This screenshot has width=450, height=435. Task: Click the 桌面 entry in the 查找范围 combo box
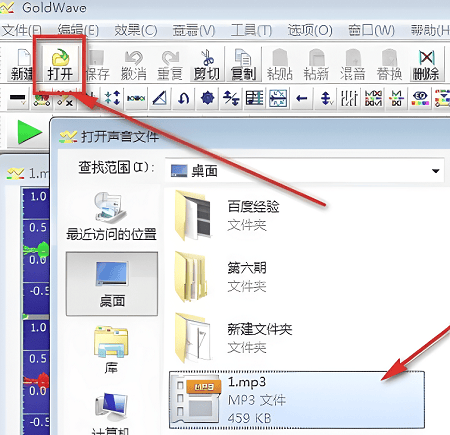pos(304,171)
